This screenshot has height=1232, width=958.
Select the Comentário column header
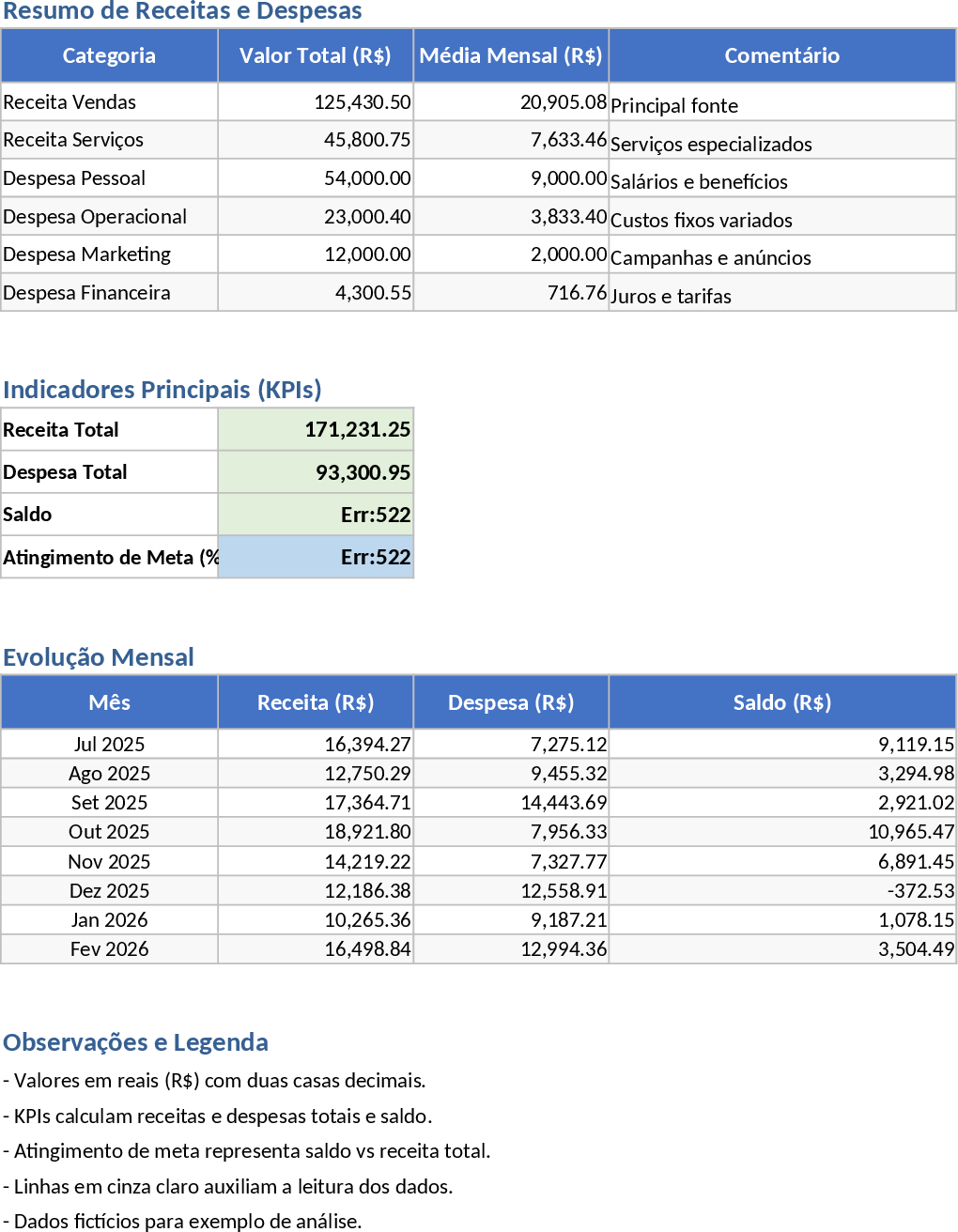(x=781, y=55)
